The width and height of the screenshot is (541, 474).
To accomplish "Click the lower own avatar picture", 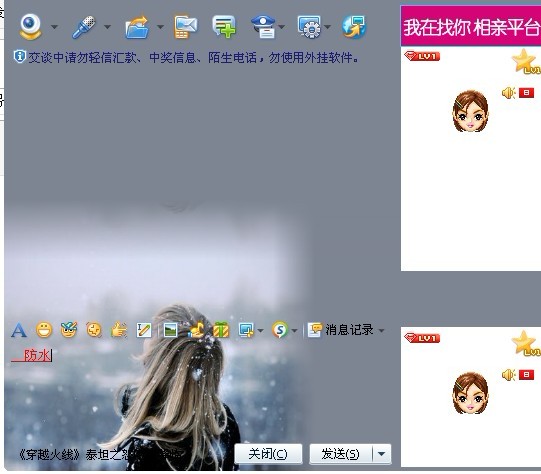I will [x=471, y=393].
